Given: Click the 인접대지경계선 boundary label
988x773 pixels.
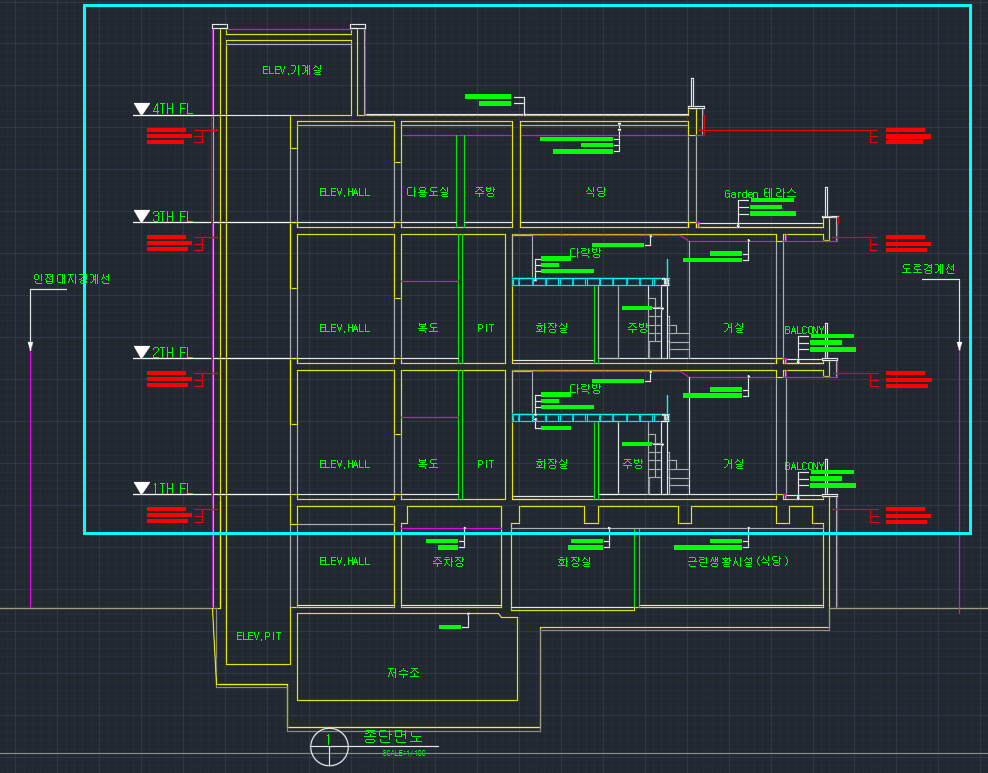Looking at the screenshot, I should [x=71, y=279].
